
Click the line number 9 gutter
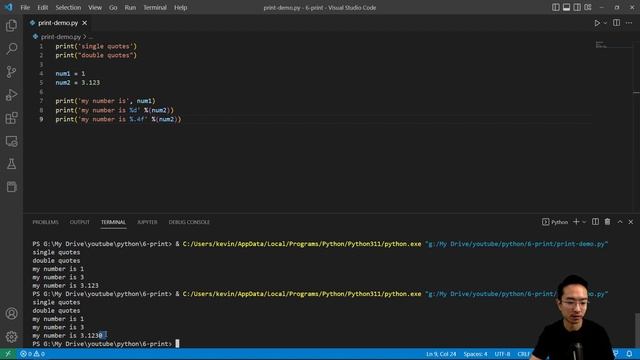click(41, 119)
